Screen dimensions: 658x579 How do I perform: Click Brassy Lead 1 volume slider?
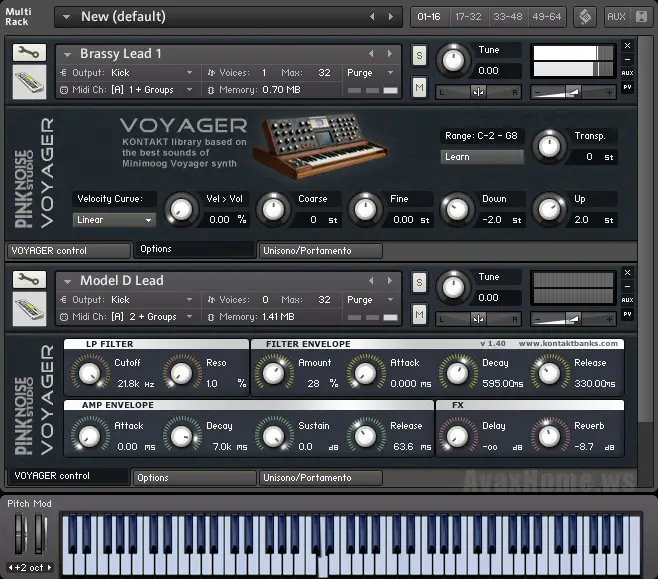pos(573,92)
